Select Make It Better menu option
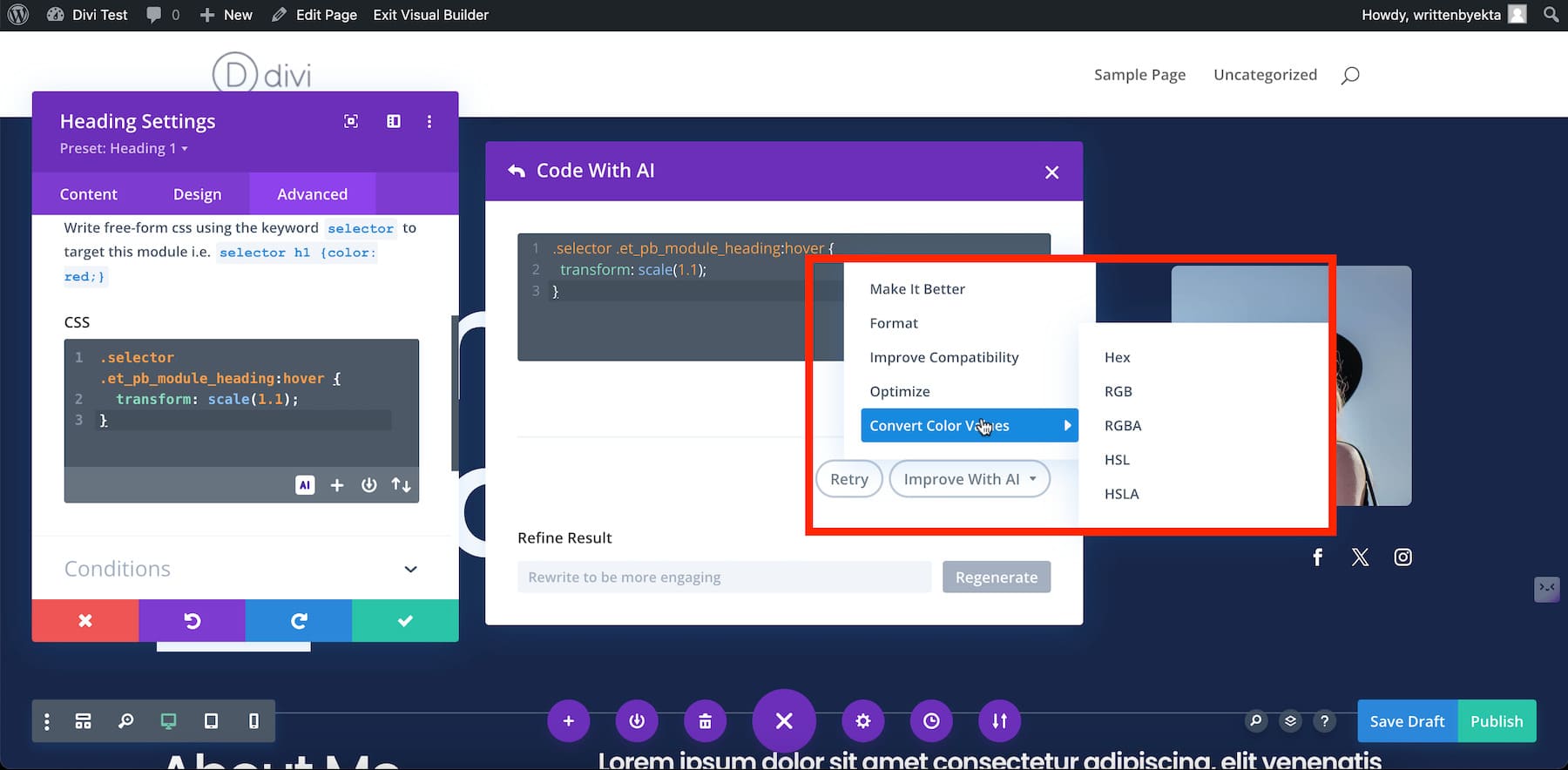This screenshot has height=770, width=1568. pyautogui.click(x=917, y=289)
